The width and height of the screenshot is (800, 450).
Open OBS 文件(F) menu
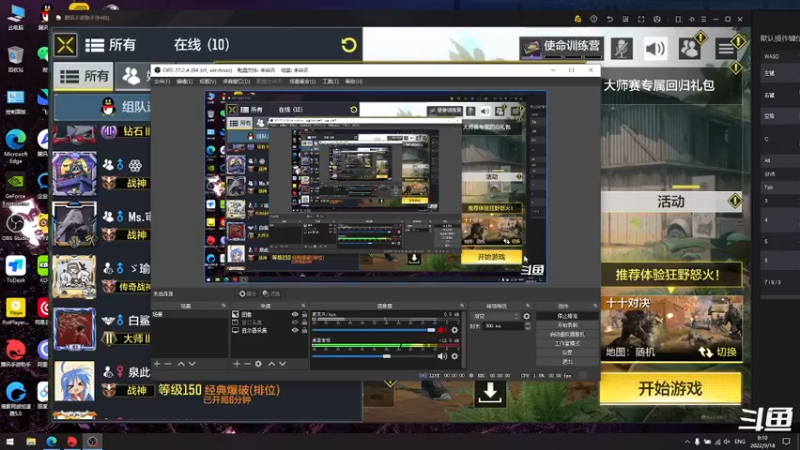click(x=162, y=82)
